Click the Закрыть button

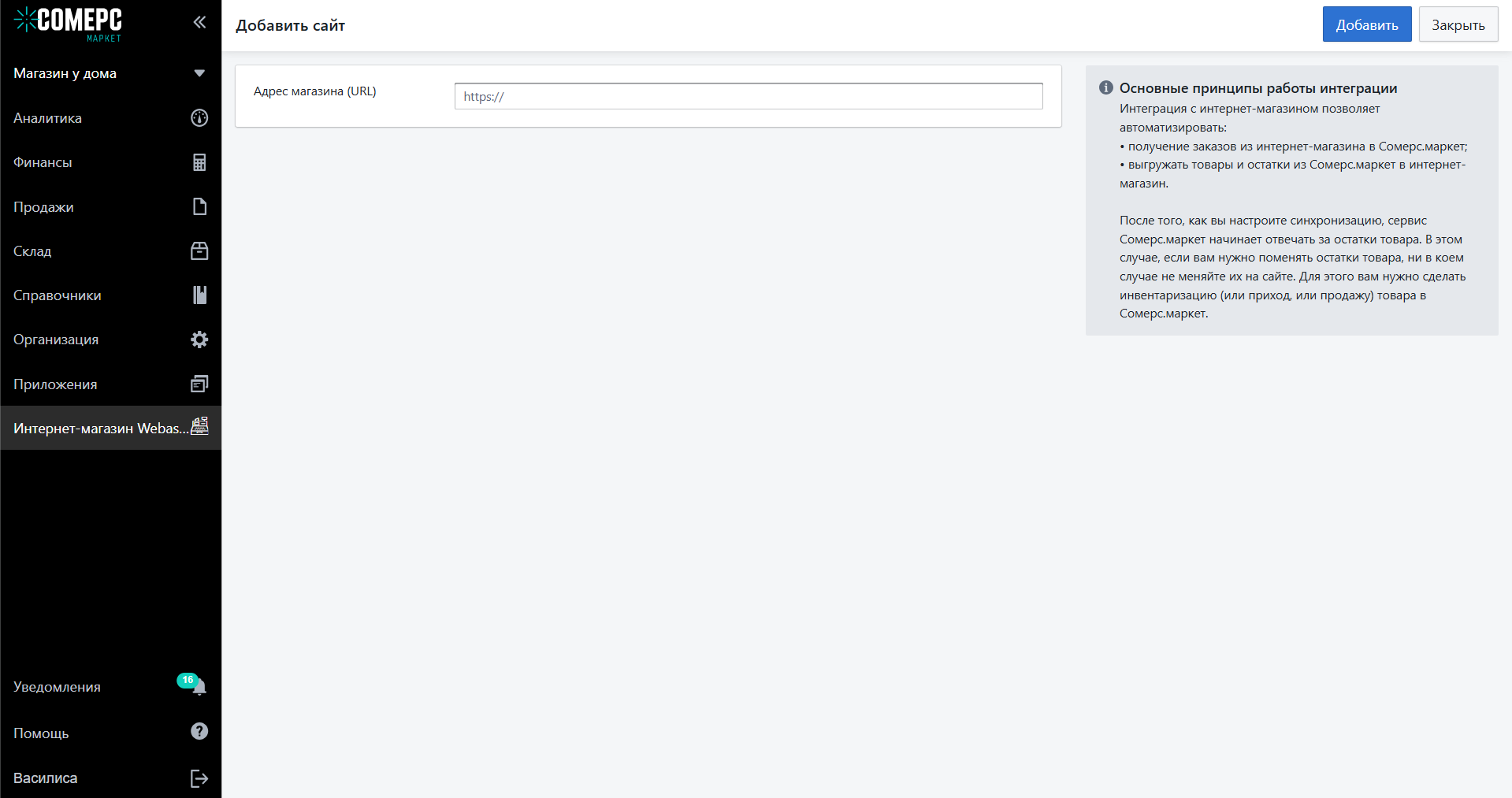coord(1458,24)
